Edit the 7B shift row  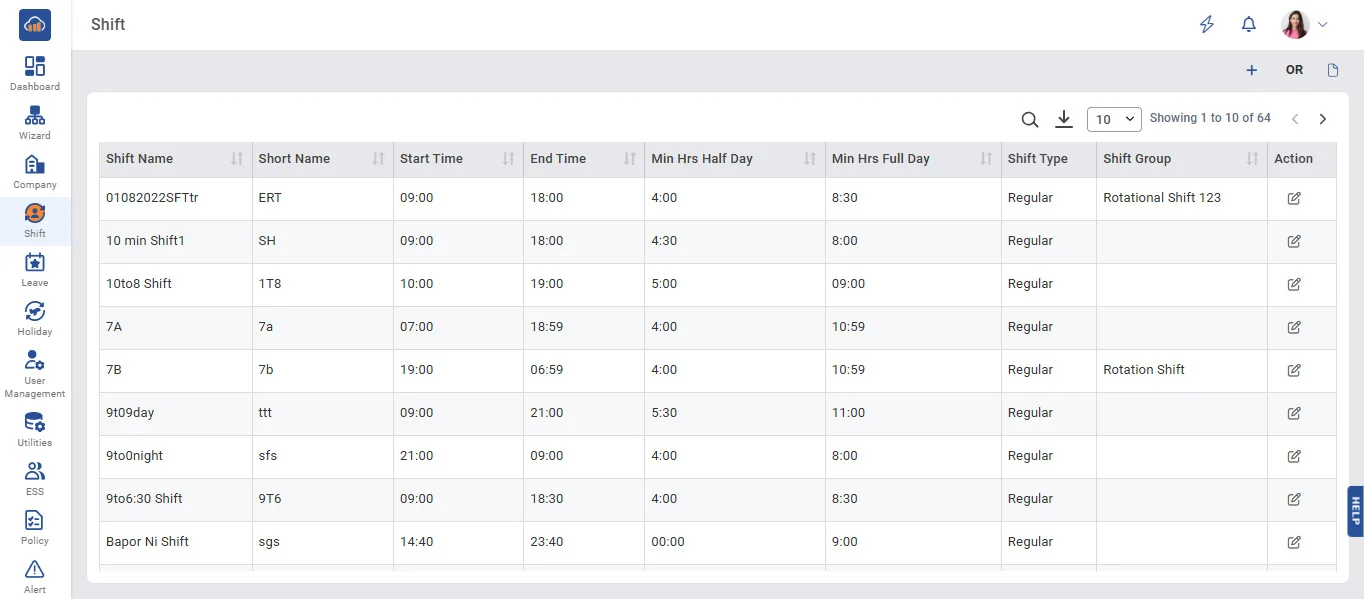pyautogui.click(x=1294, y=370)
